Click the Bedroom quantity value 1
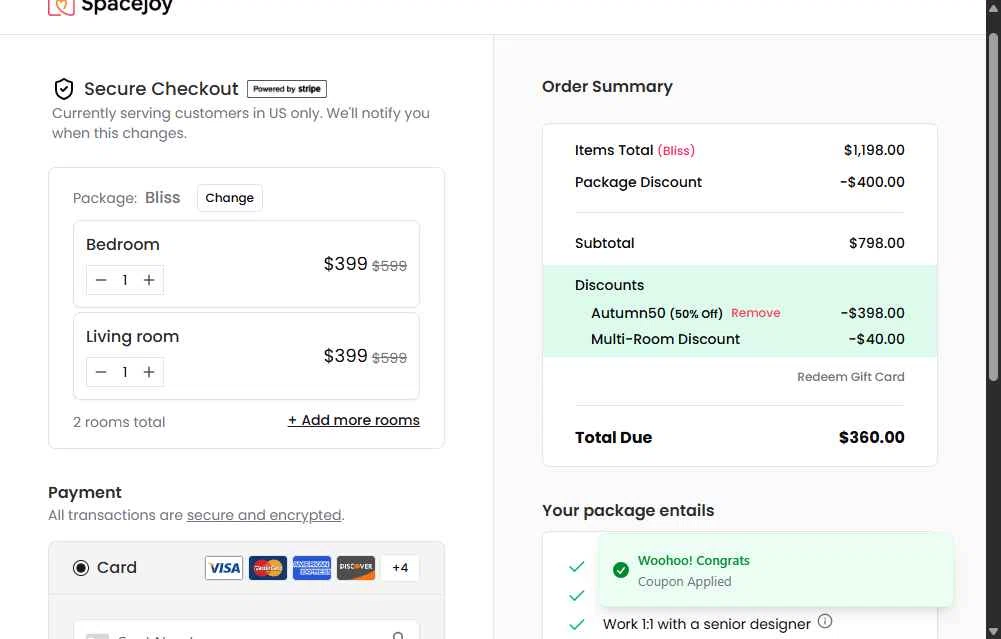 point(125,280)
